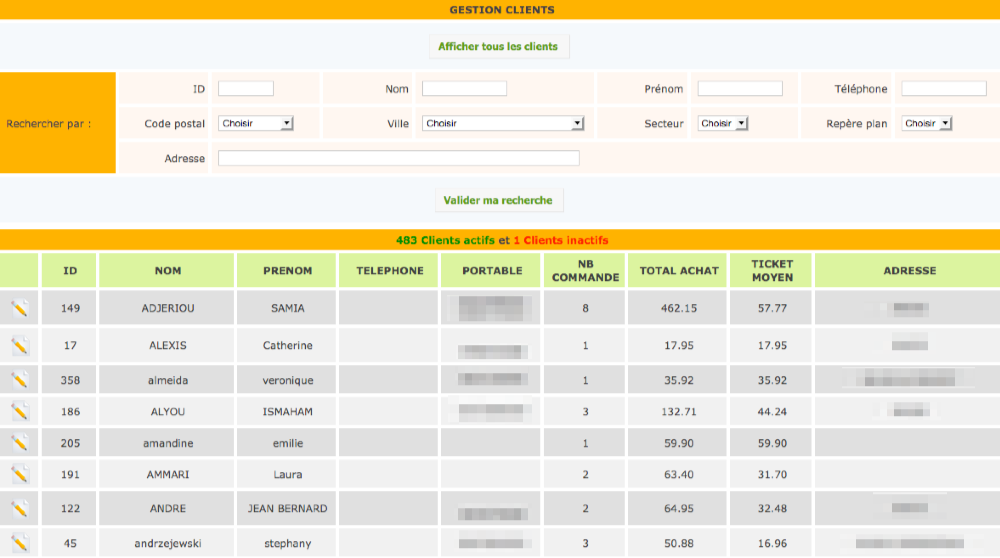Open the Code postal dropdown
This screenshot has width=1000, height=558.
click(256, 124)
